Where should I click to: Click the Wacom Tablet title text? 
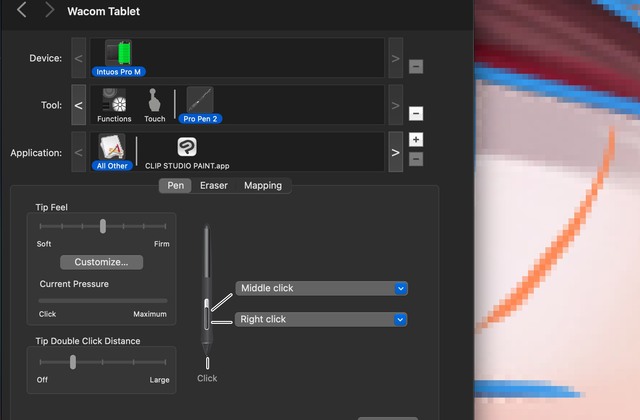click(104, 11)
